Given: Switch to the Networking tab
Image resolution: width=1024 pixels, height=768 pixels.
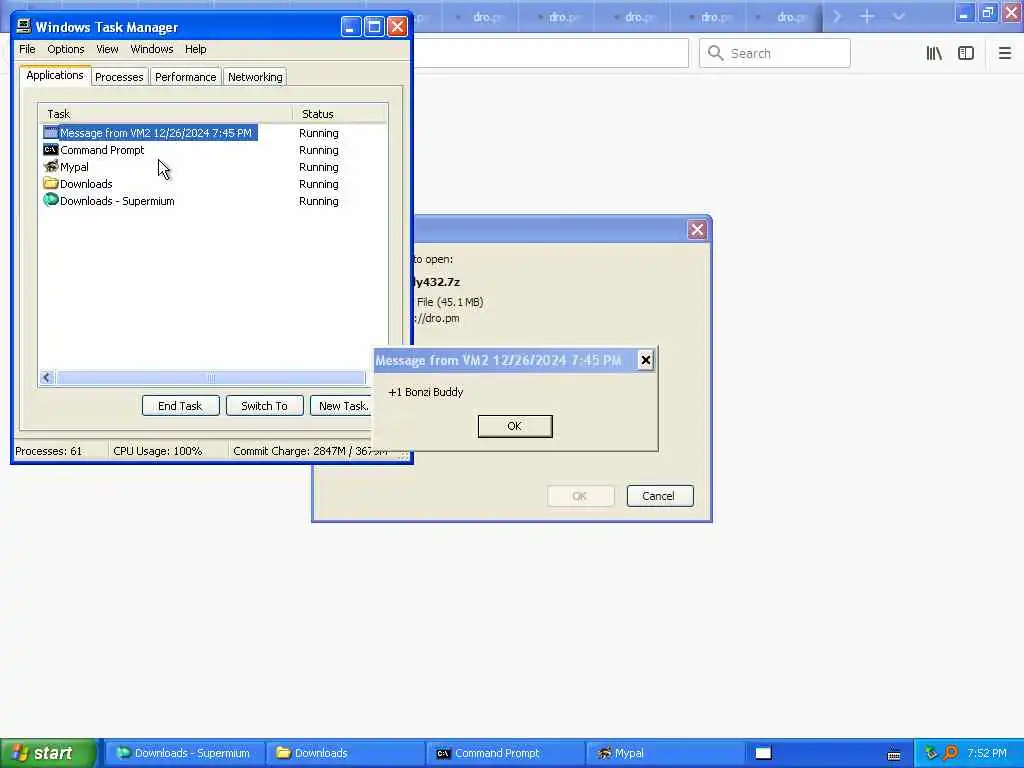Looking at the screenshot, I should click(255, 77).
